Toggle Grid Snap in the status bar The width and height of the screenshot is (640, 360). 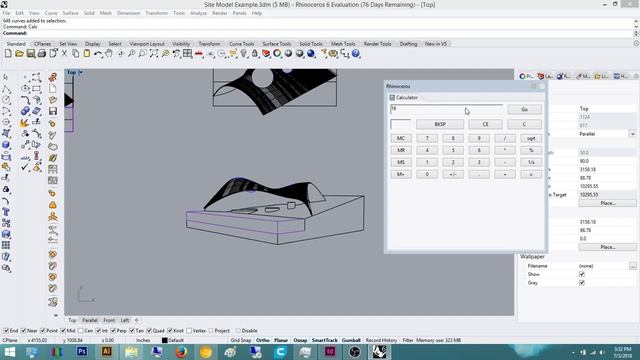point(241,340)
